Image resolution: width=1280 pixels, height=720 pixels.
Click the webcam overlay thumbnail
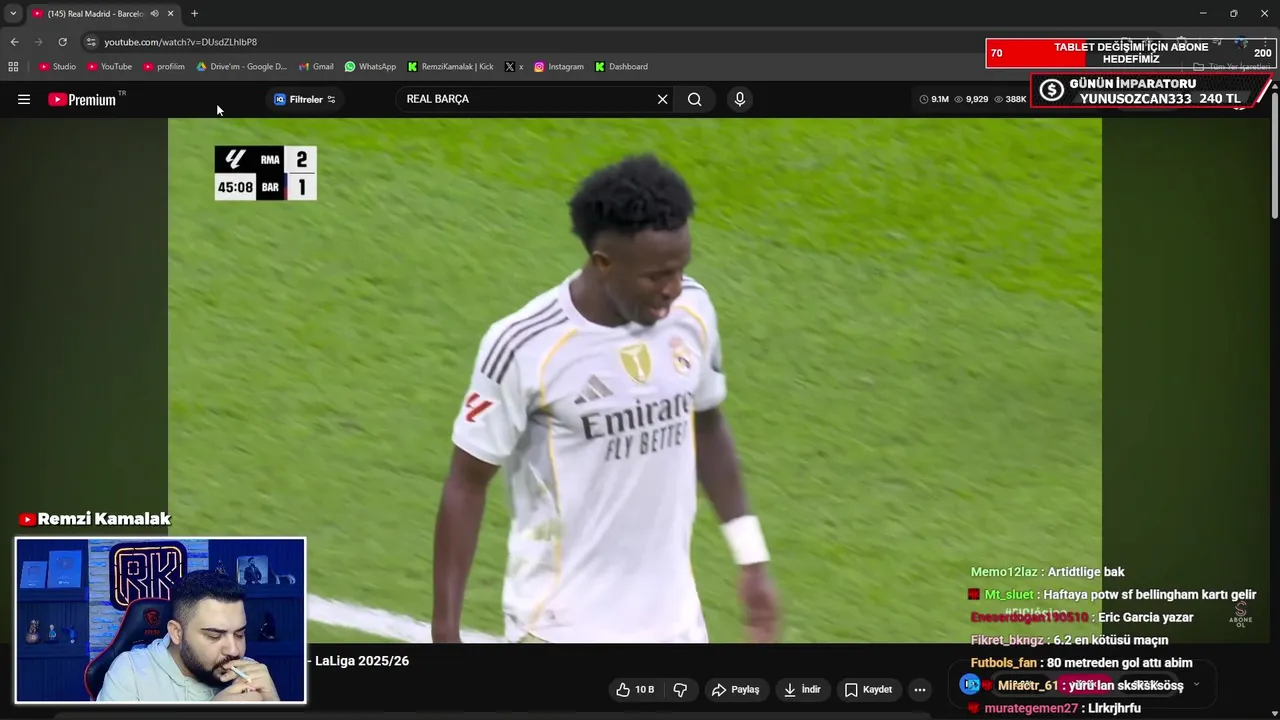point(160,620)
